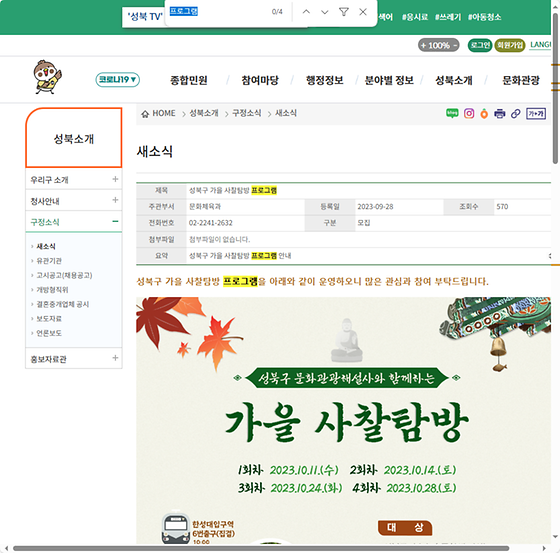
Task: Share page via Naver blog icon
Action: coord(452,113)
